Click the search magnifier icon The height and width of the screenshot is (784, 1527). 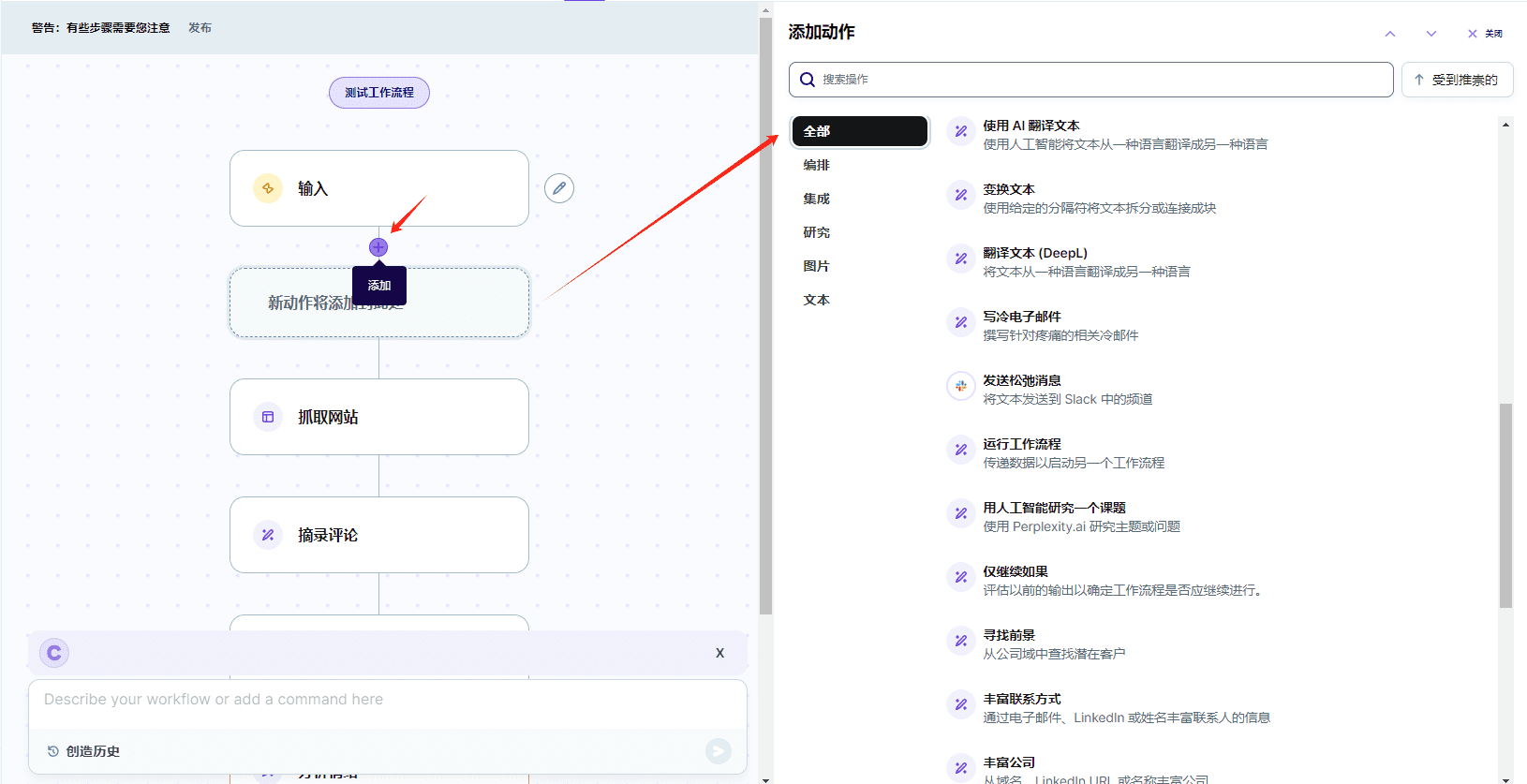pyautogui.click(x=808, y=80)
